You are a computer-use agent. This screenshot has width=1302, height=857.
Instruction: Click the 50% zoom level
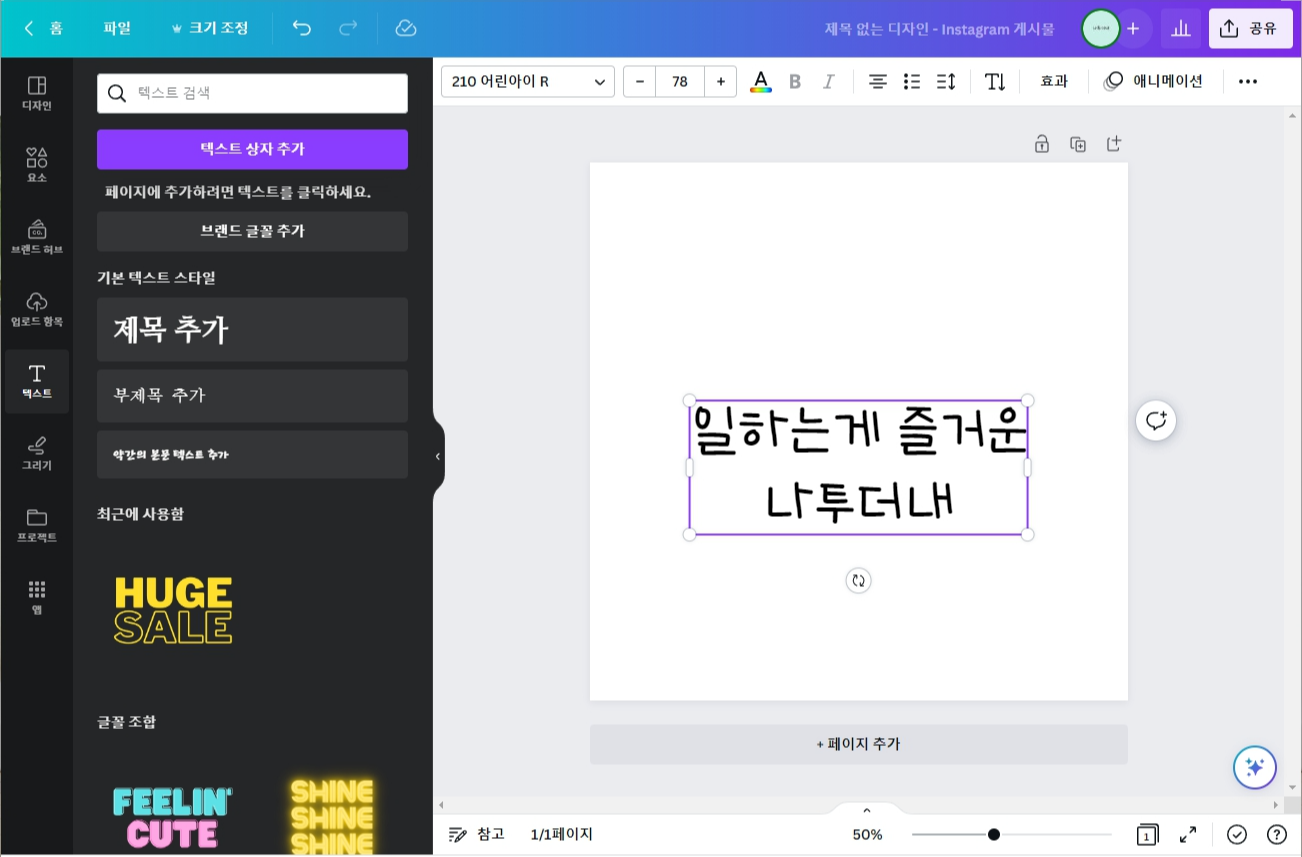867,834
